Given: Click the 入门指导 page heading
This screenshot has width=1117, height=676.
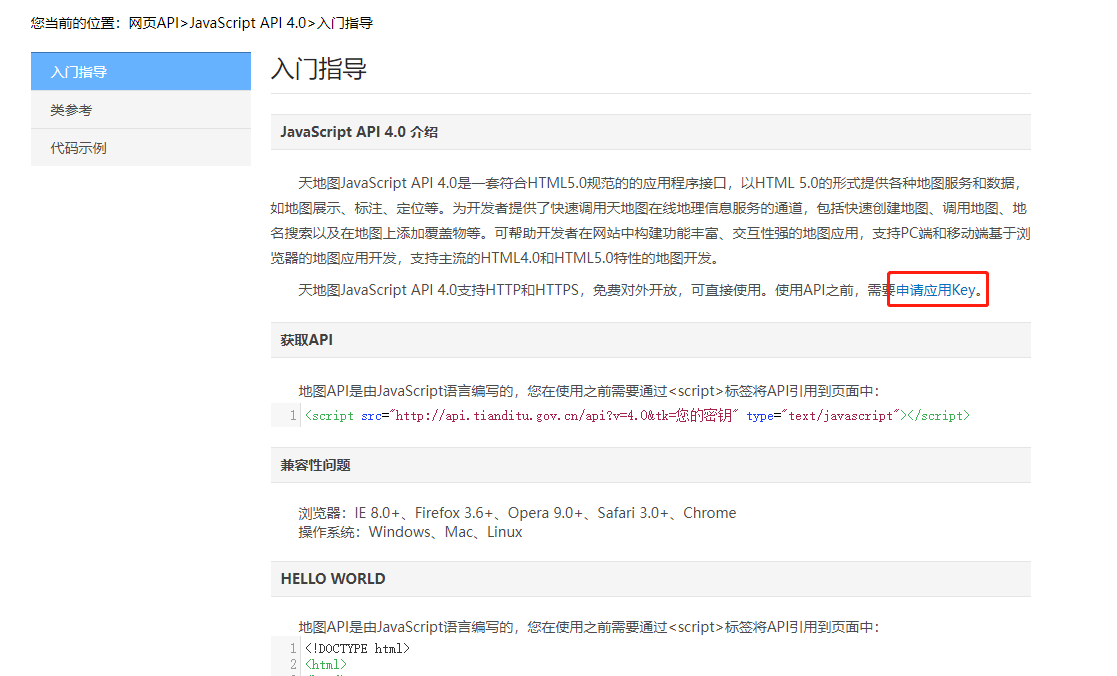Looking at the screenshot, I should coord(318,69).
